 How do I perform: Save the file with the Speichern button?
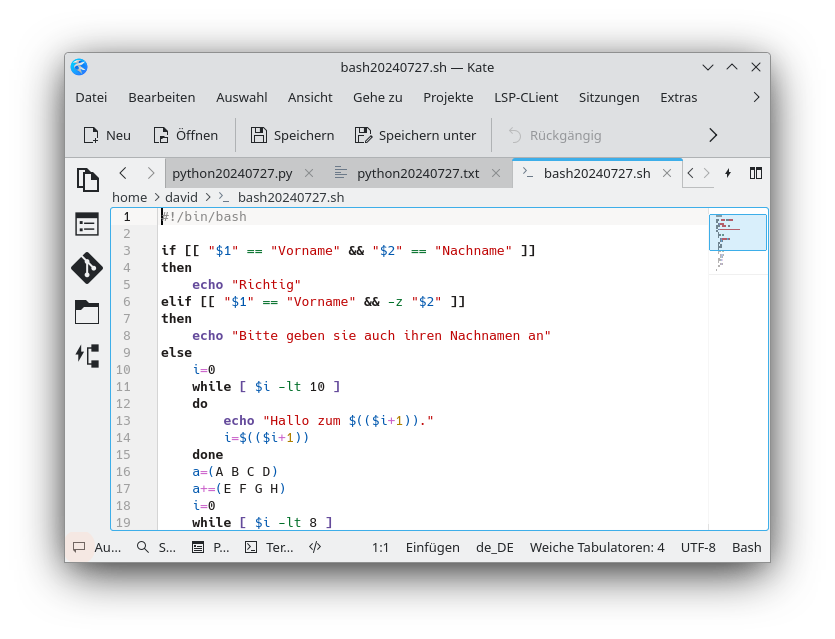(x=292, y=135)
